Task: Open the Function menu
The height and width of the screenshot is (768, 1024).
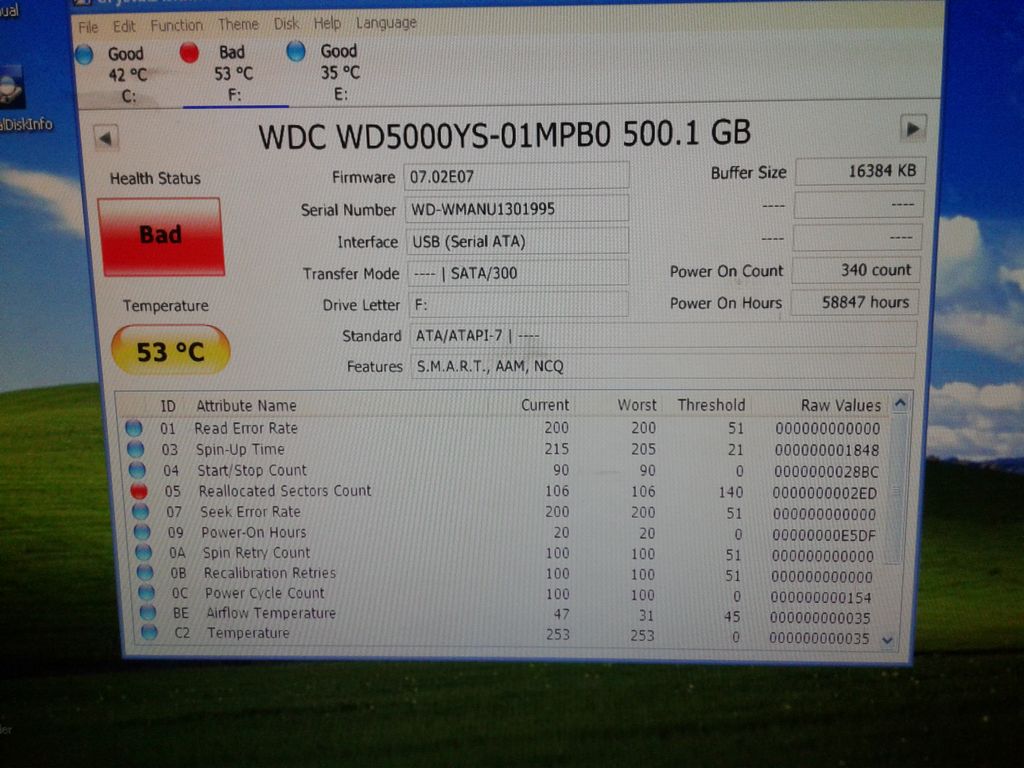Action: pos(176,25)
